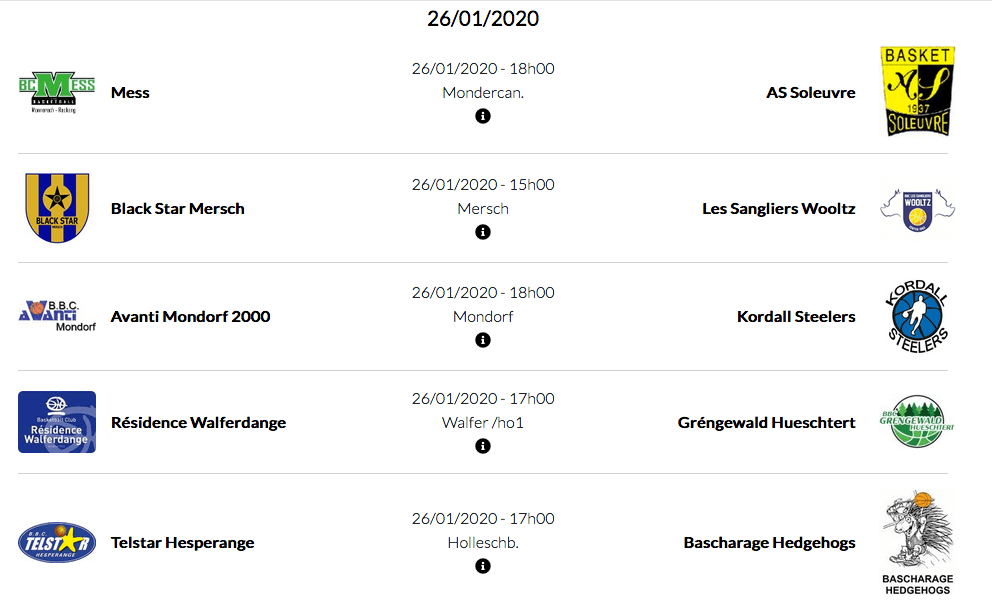Click the Les Sangliers Wooltz logo
Image resolution: width=992 pixels, height=604 pixels.
pos(917,208)
